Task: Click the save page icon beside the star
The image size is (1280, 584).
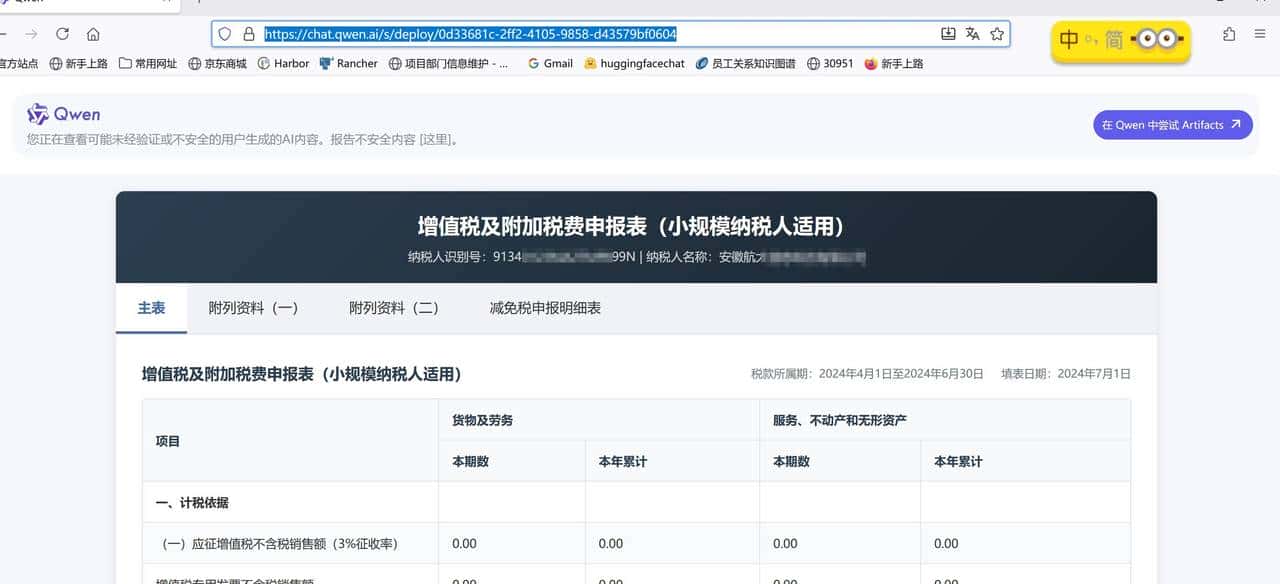Action: 947,33
